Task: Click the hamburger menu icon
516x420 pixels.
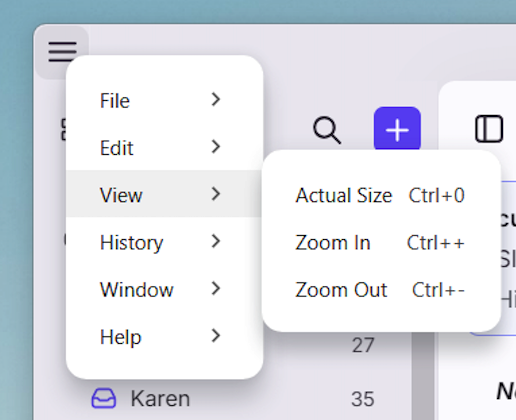Action: [x=62, y=52]
